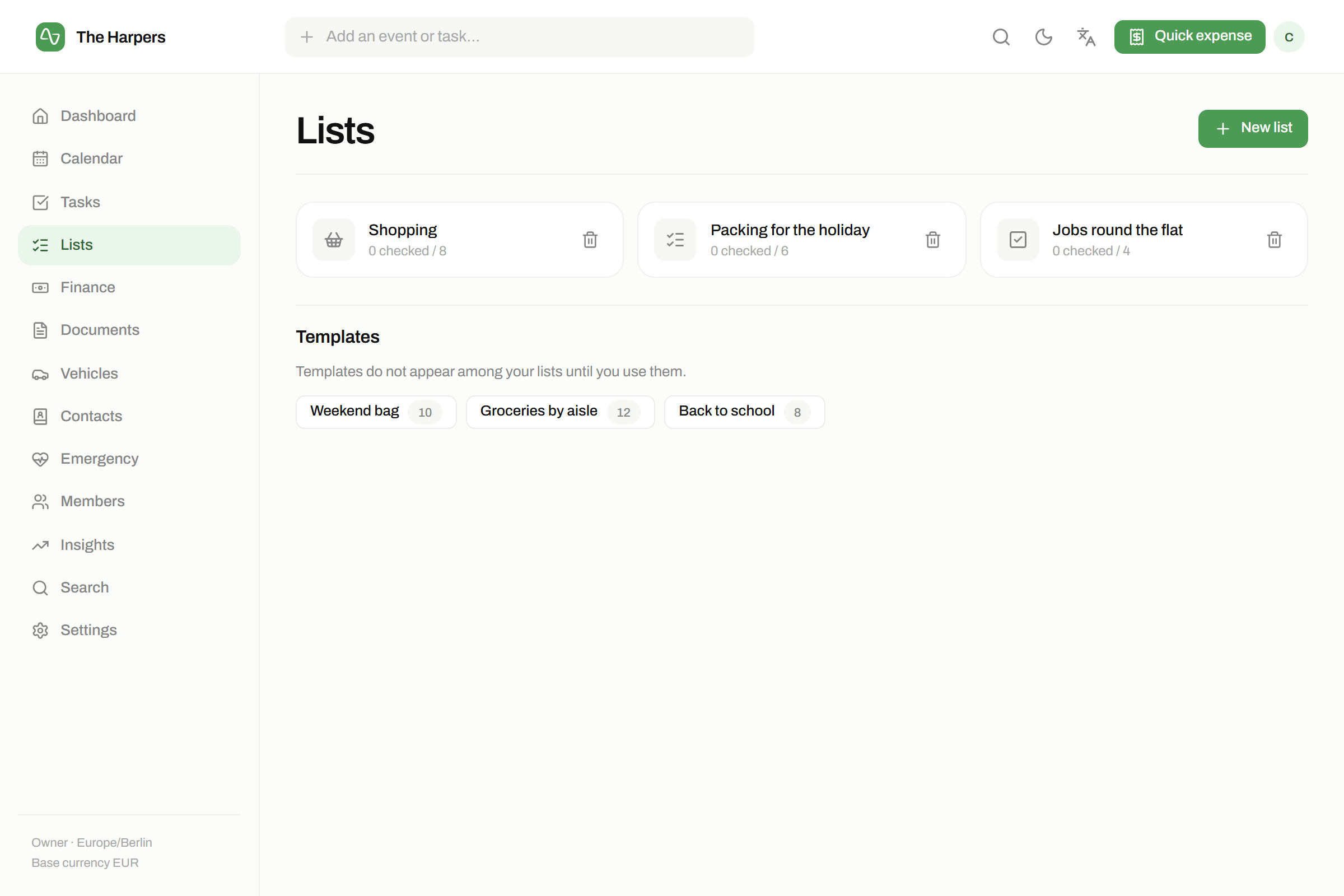Open Documents in sidebar
The width and height of the screenshot is (1344, 896).
[x=129, y=330]
